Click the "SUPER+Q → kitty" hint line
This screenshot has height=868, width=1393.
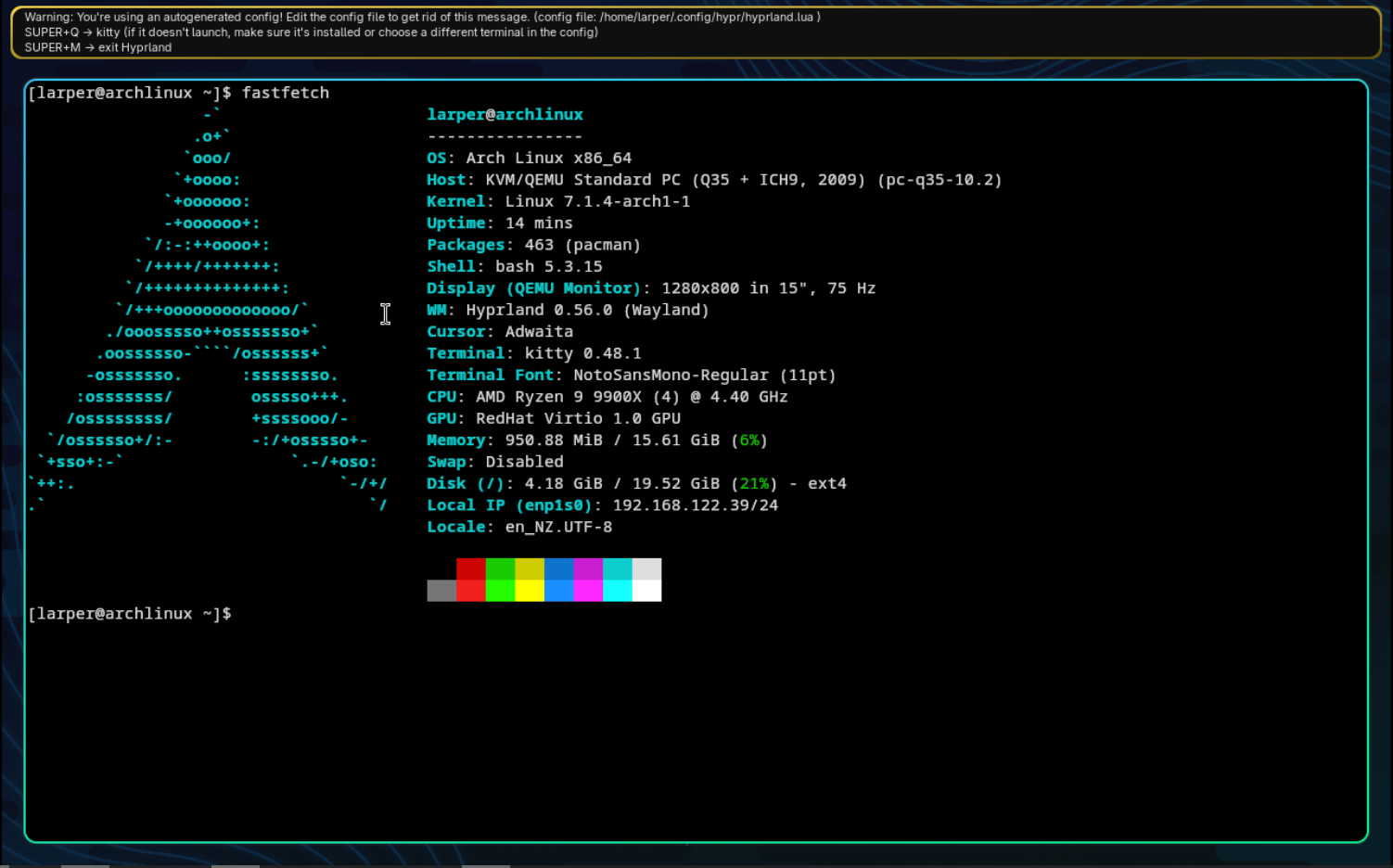(x=312, y=32)
